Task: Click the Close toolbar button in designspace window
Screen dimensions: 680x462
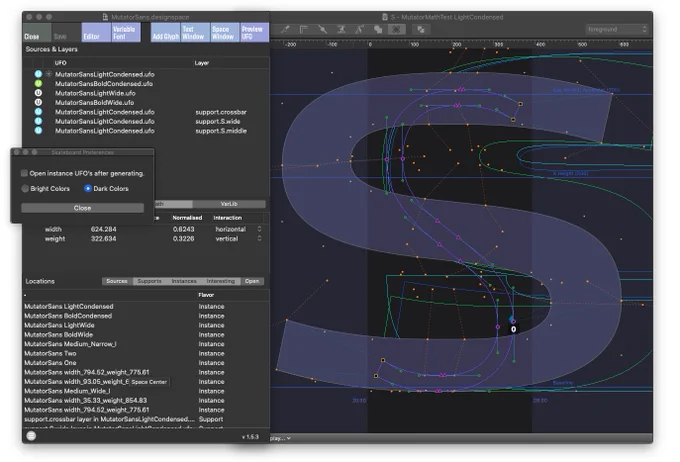Action: (36, 33)
